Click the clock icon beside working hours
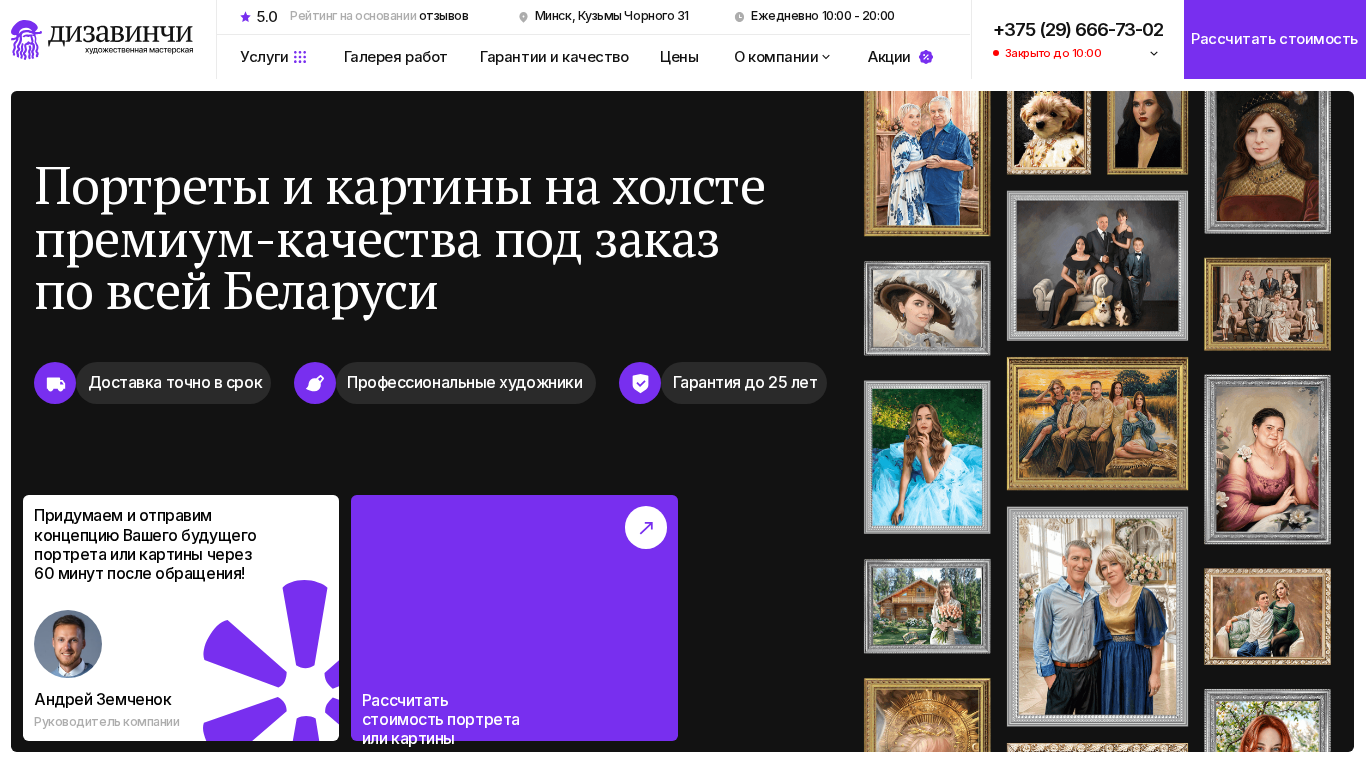 pyautogui.click(x=739, y=17)
